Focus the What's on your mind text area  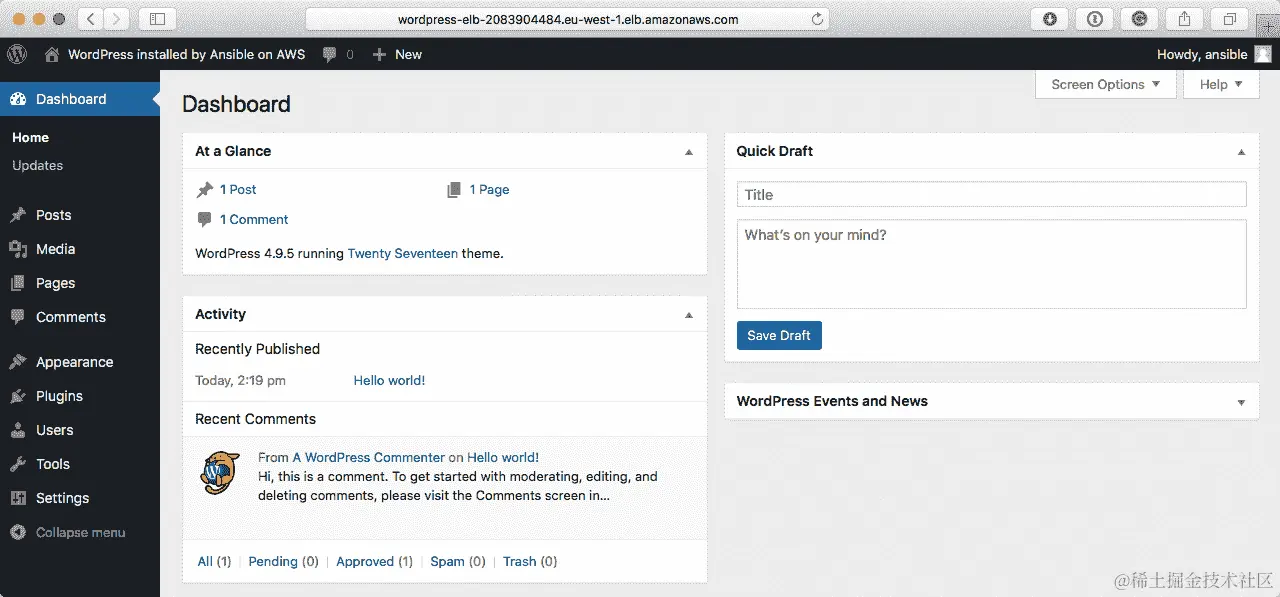[x=992, y=264]
